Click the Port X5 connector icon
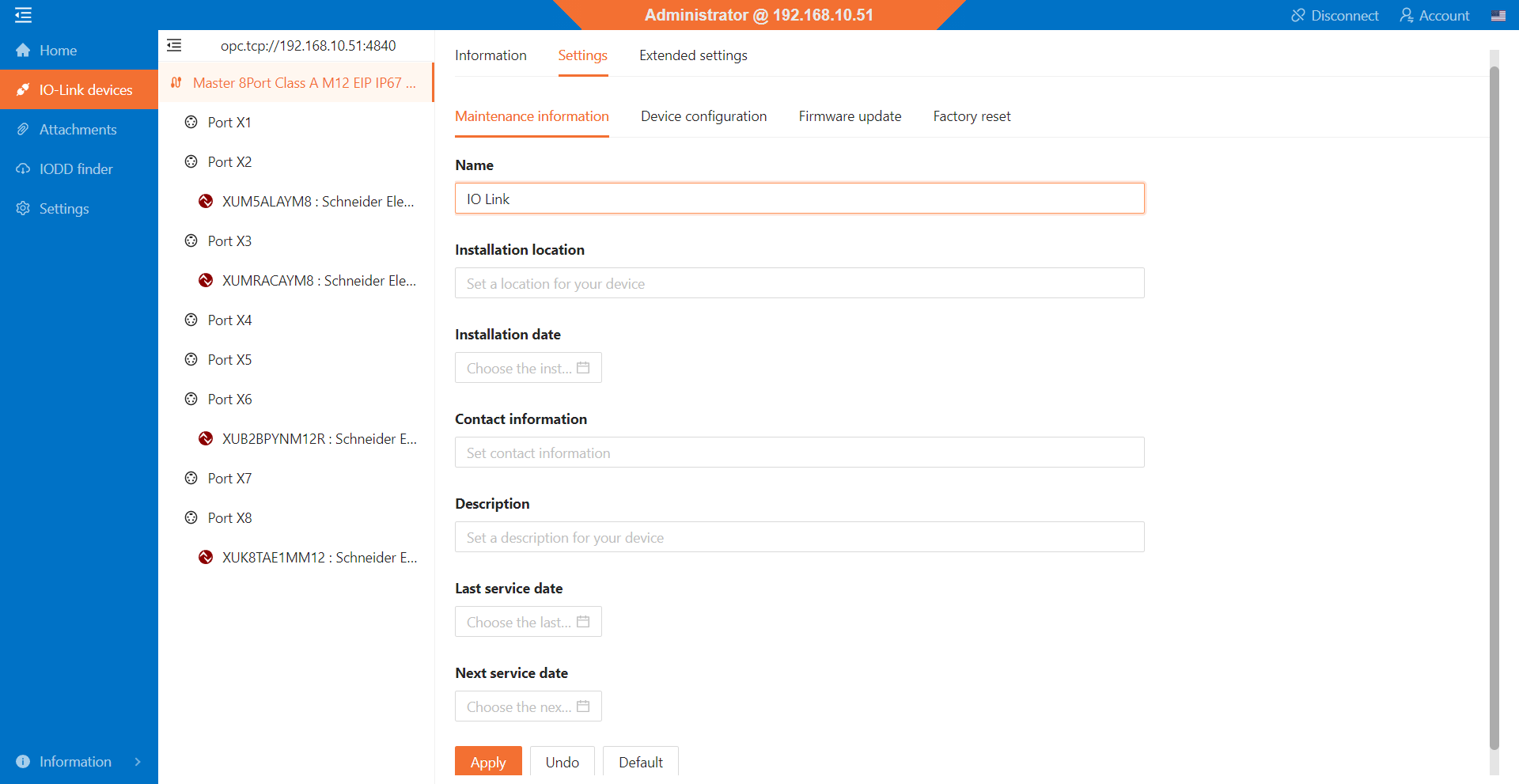1519x784 pixels. tap(191, 360)
